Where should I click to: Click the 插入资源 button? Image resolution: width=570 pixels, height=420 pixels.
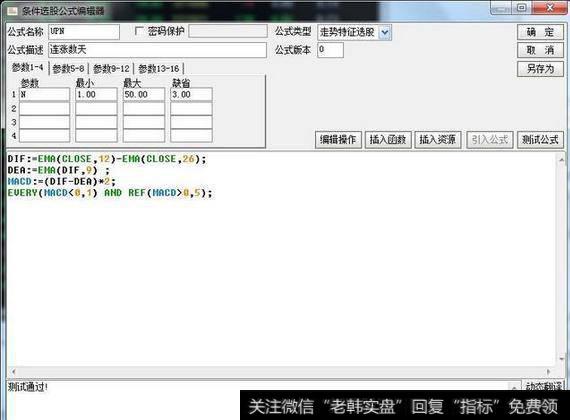coord(438,140)
